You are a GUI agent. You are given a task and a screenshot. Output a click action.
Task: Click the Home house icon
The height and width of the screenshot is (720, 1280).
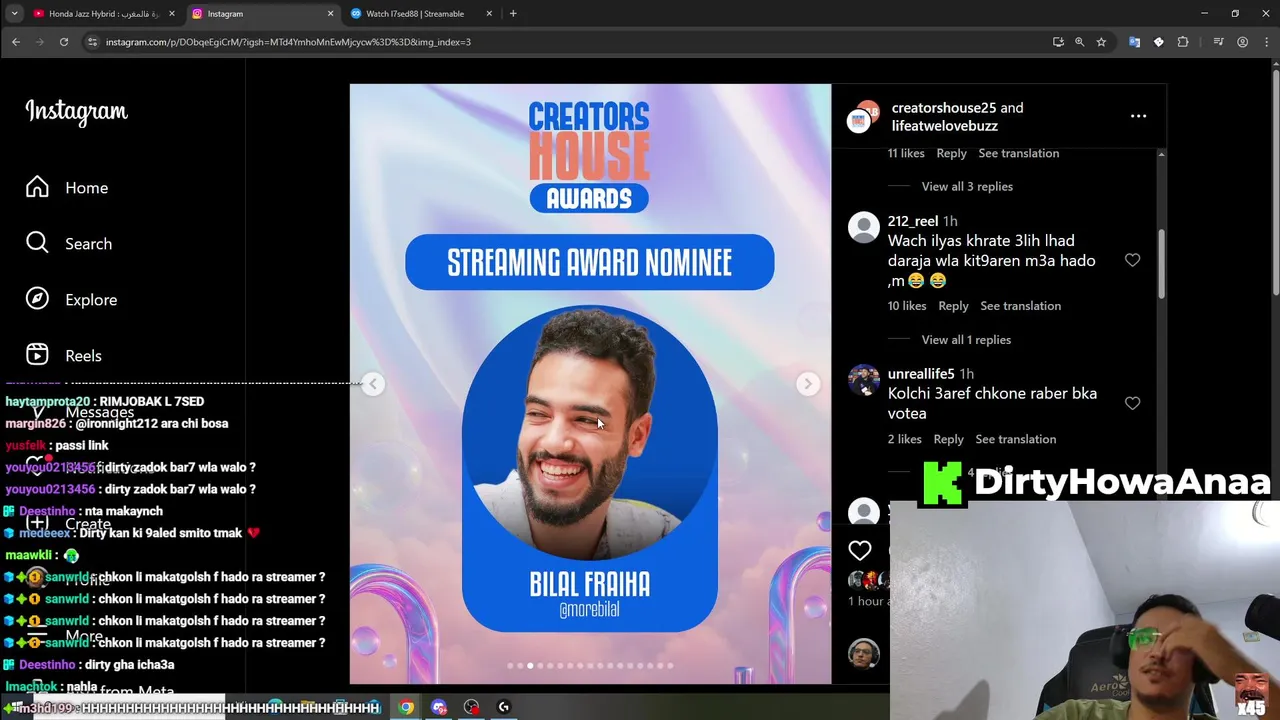point(37,187)
